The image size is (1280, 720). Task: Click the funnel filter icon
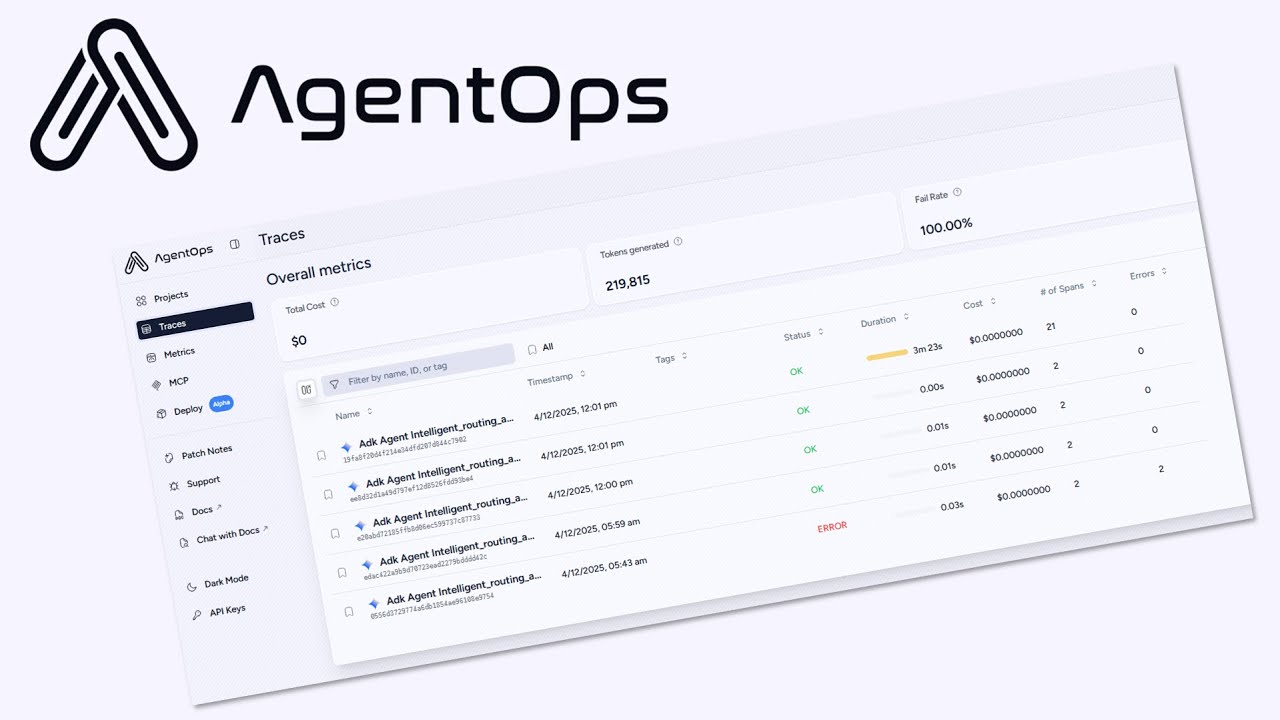click(334, 383)
